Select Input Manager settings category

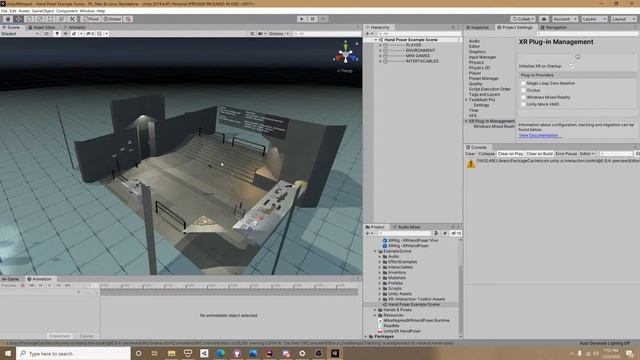pyautogui.click(x=482, y=57)
